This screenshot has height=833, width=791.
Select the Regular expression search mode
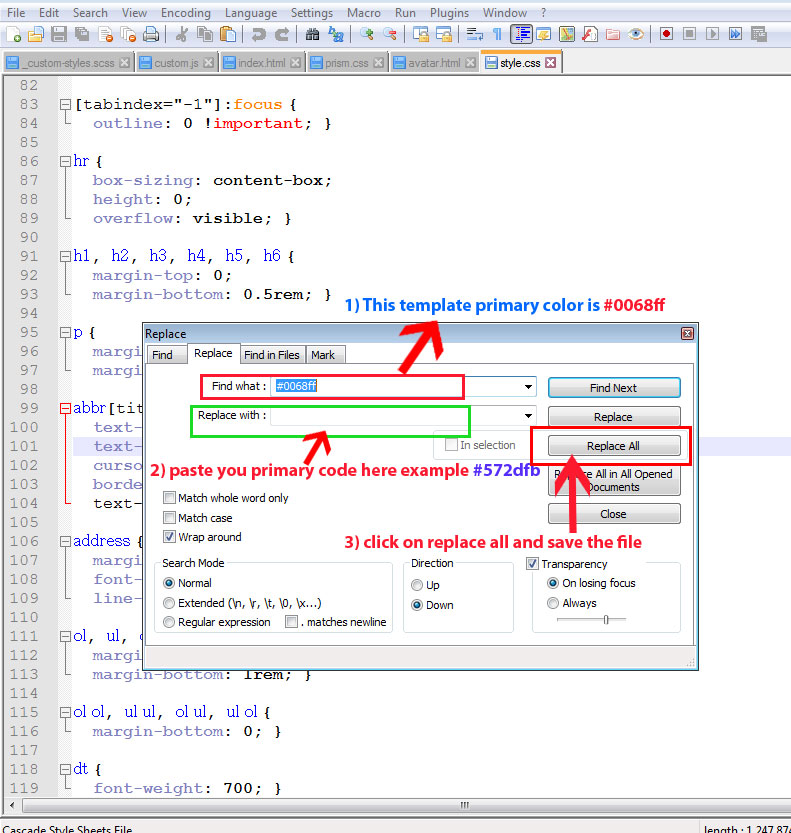pos(169,622)
